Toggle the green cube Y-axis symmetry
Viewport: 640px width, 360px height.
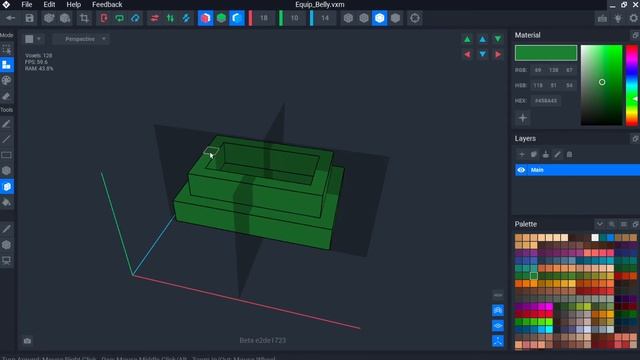pos(221,18)
